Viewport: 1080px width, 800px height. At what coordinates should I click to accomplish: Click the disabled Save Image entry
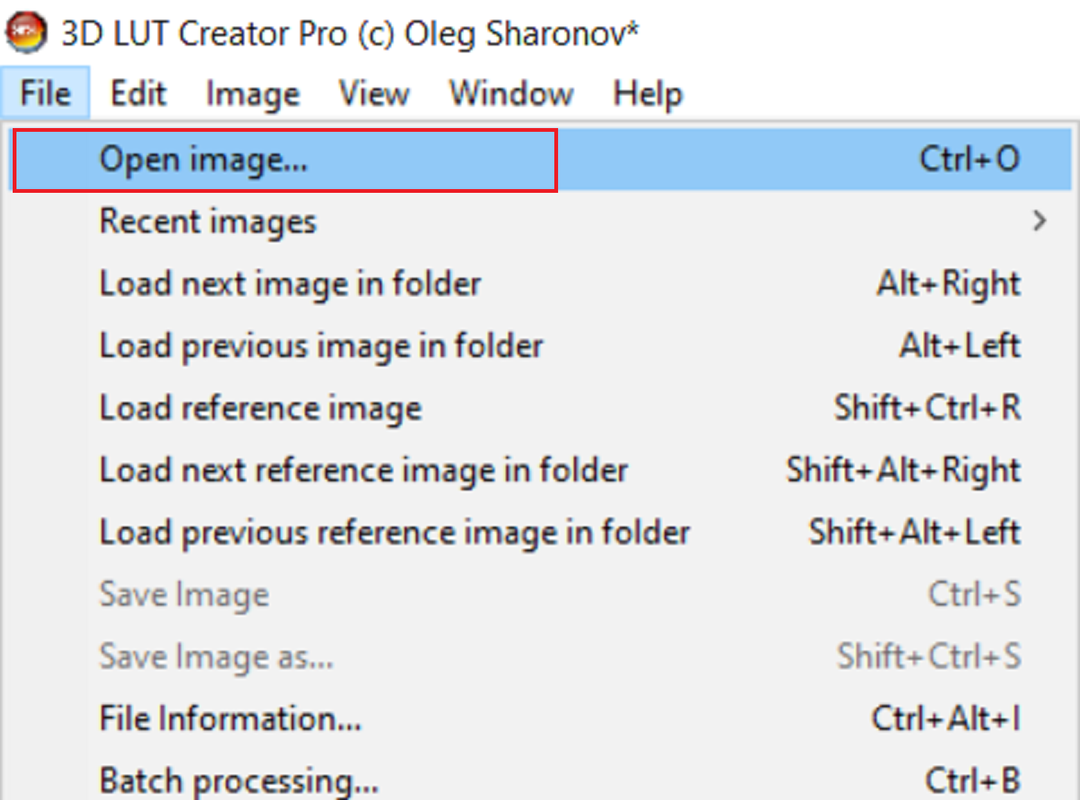(x=541, y=594)
